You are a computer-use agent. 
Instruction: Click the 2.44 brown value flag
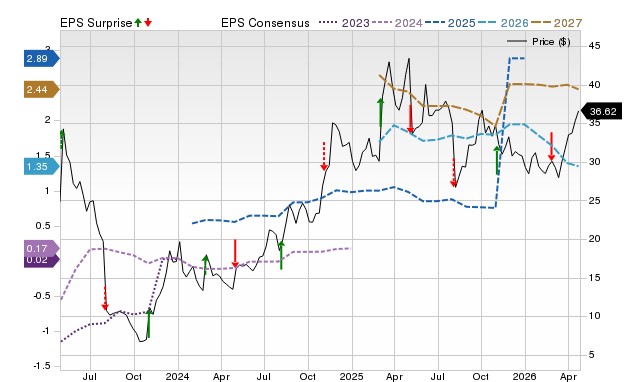pos(42,89)
